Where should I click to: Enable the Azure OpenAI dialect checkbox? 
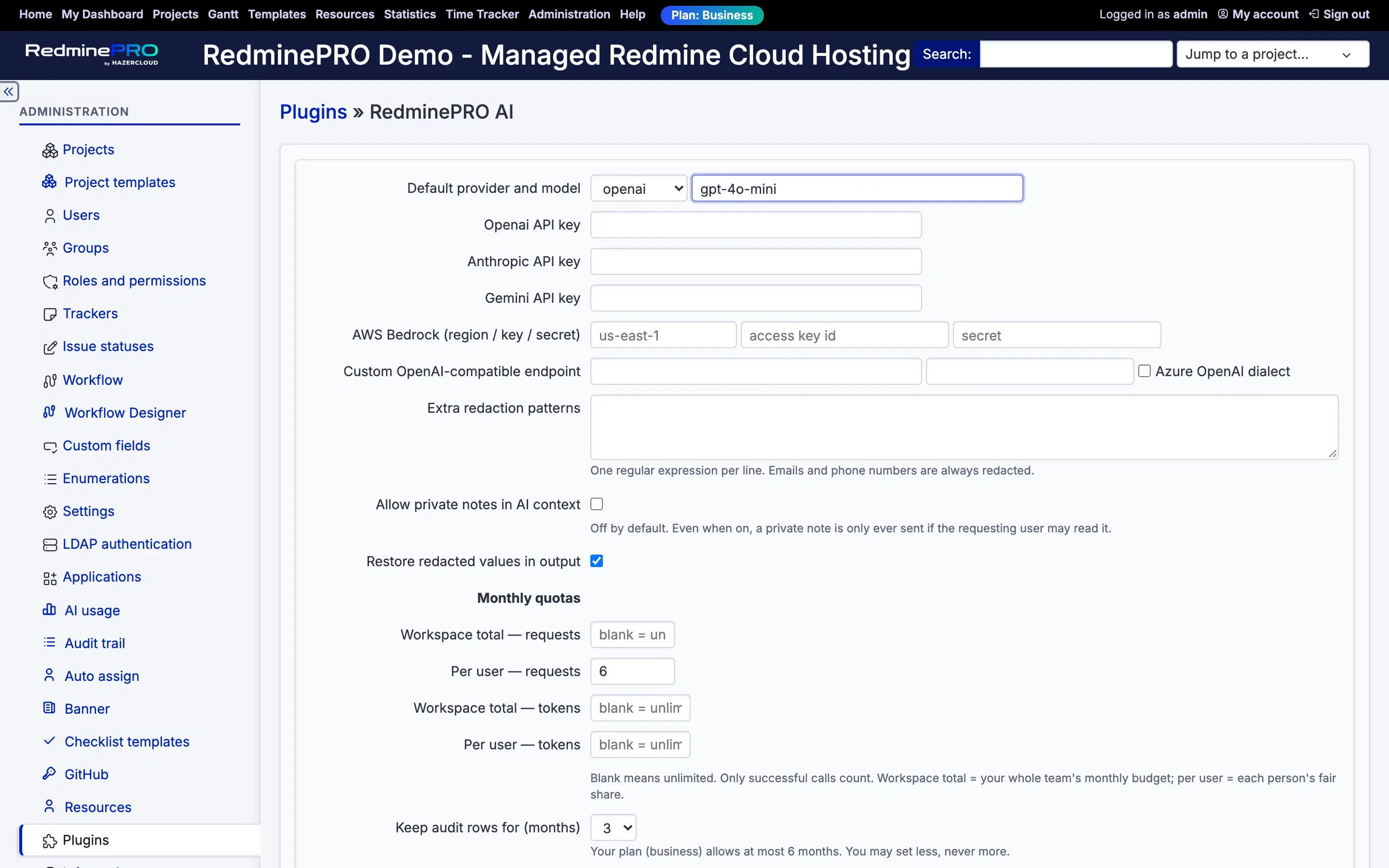1144,371
